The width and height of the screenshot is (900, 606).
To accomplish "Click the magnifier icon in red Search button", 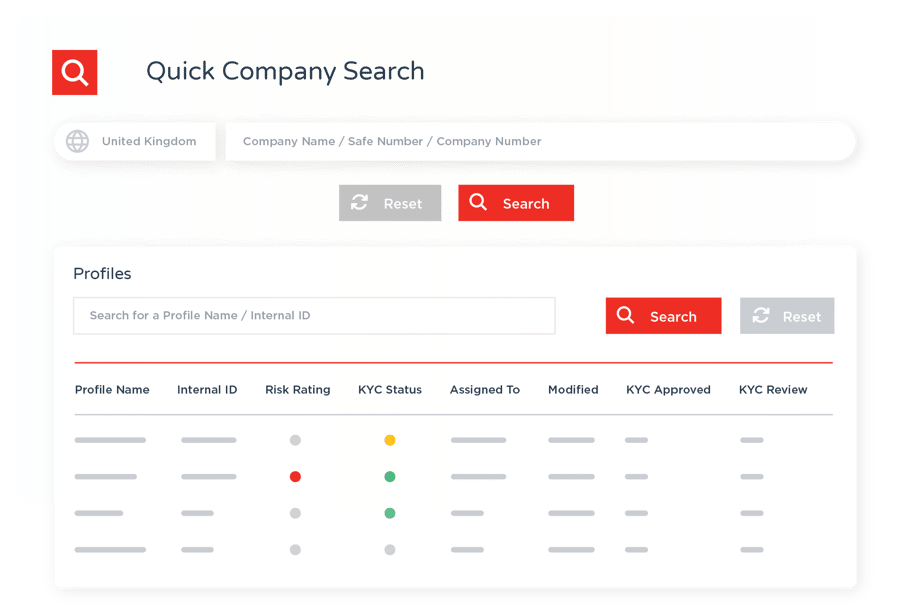I will [x=481, y=203].
